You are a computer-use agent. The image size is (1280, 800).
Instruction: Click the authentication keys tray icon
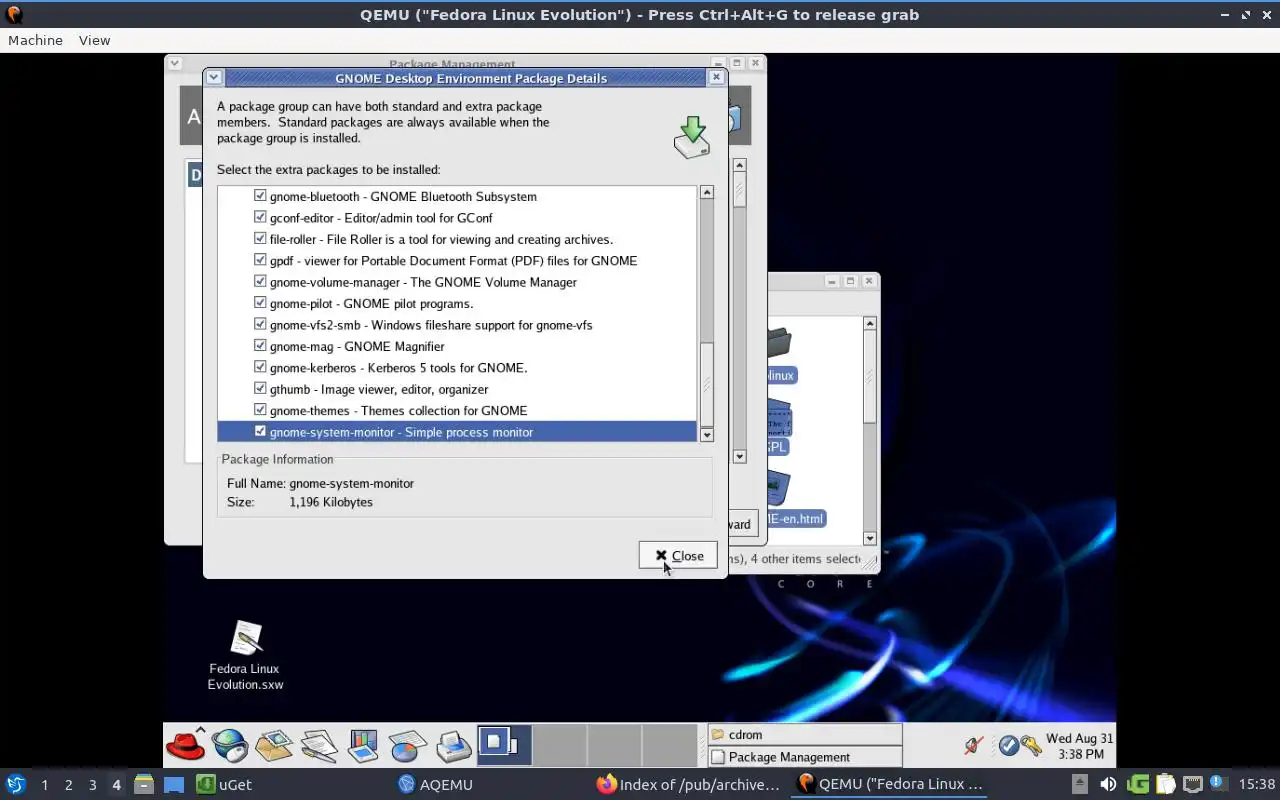click(1030, 745)
